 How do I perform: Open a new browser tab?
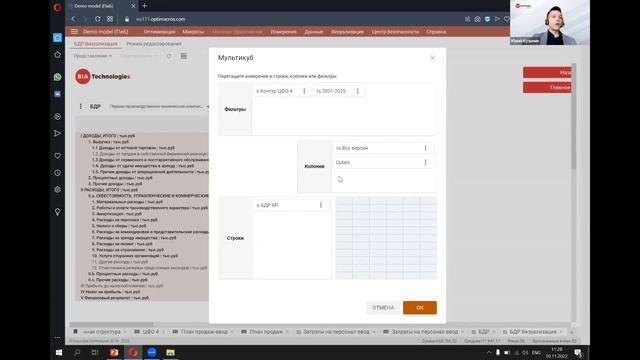(x=144, y=6)
